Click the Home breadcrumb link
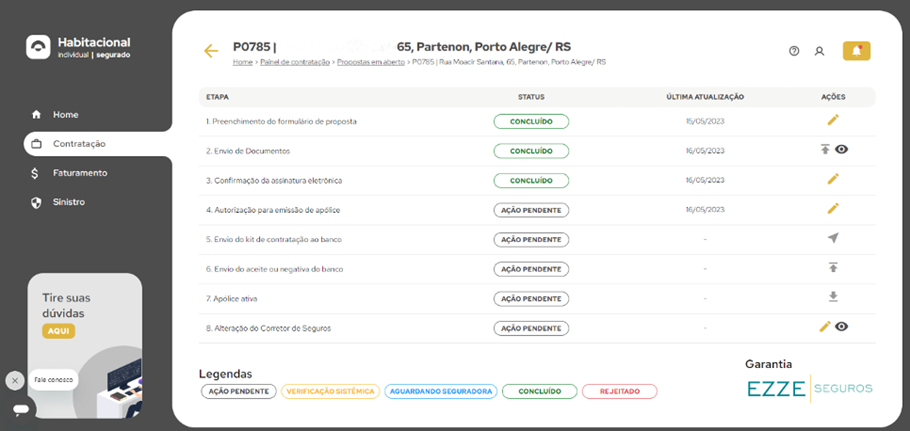 pos(243,61)
